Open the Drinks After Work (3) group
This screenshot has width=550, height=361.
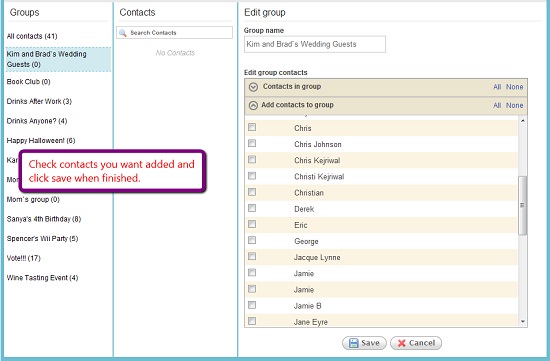(x=39, y=101)
